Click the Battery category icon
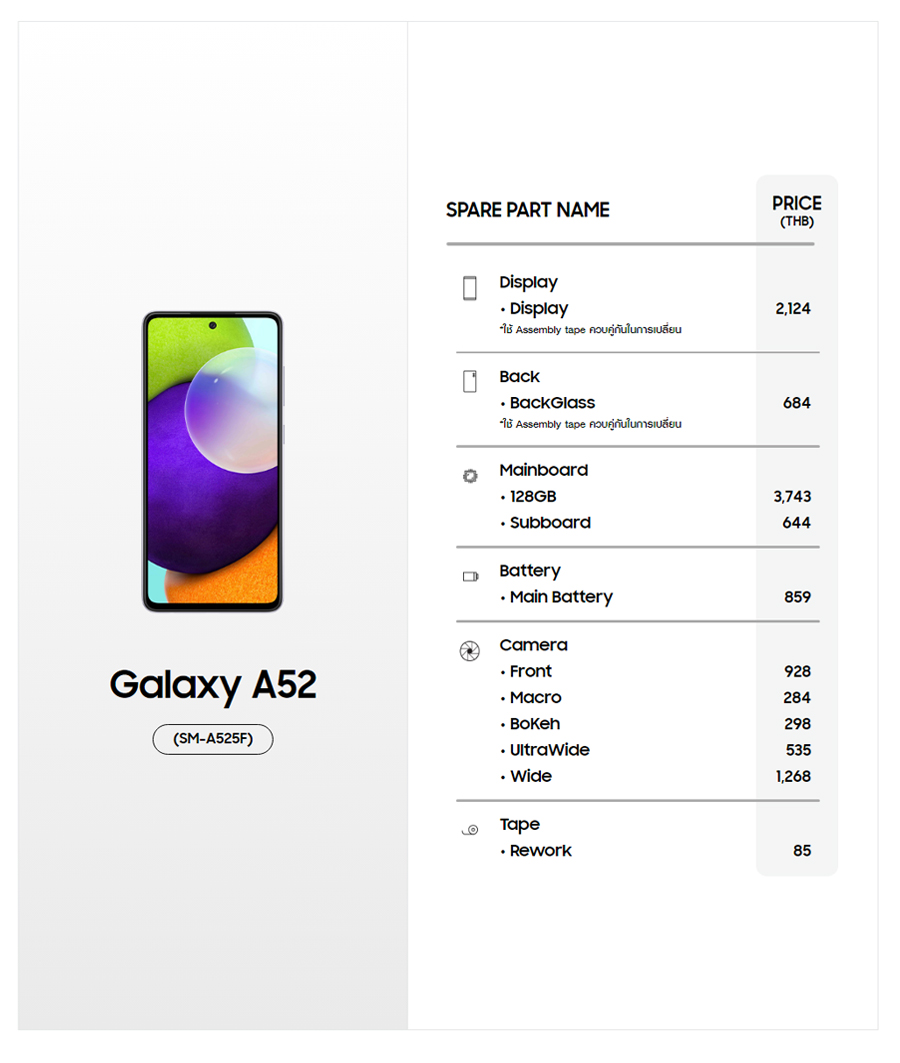900x1063 pixels. pyautogui.click(x=470, y=576)
